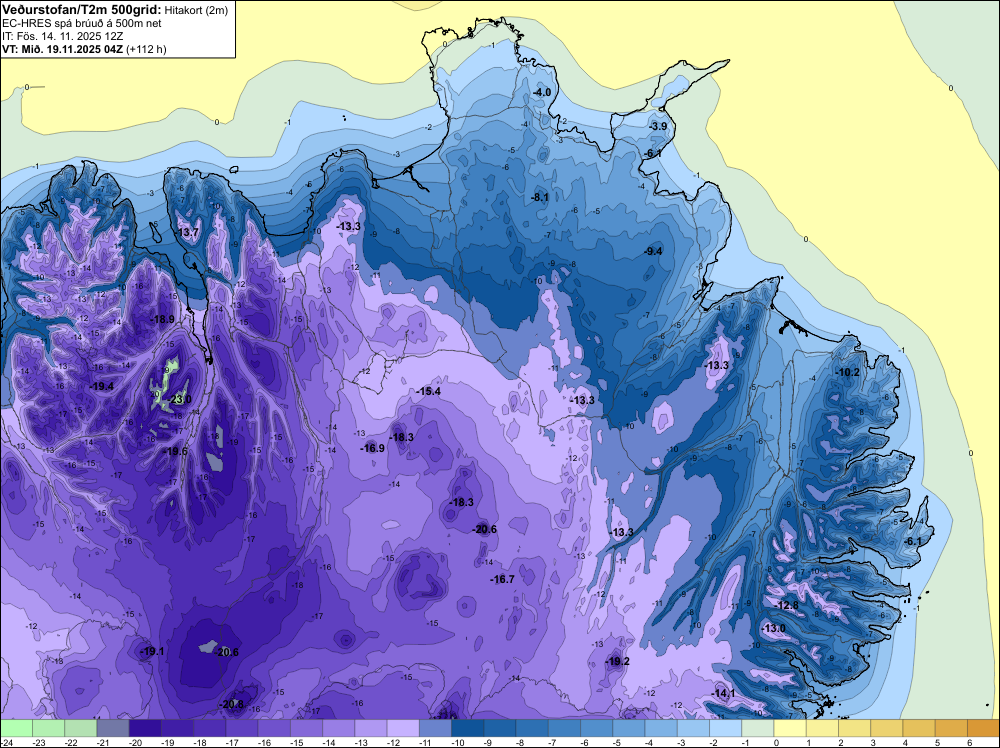
Task: Click the -15 label in the color legend
Action: point(297,742)
